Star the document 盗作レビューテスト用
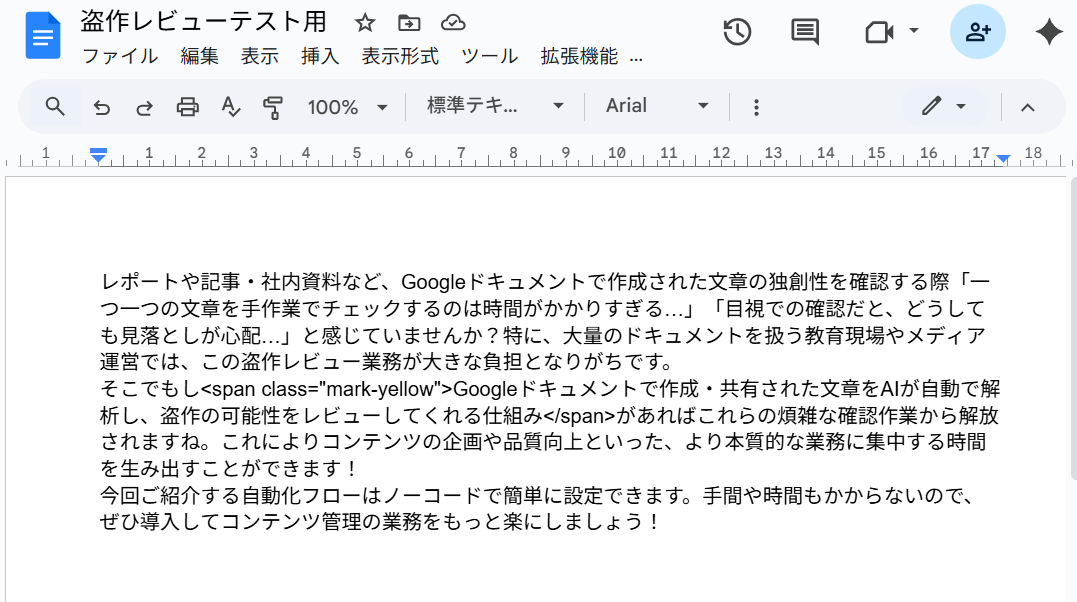 (x=365, y=23)
